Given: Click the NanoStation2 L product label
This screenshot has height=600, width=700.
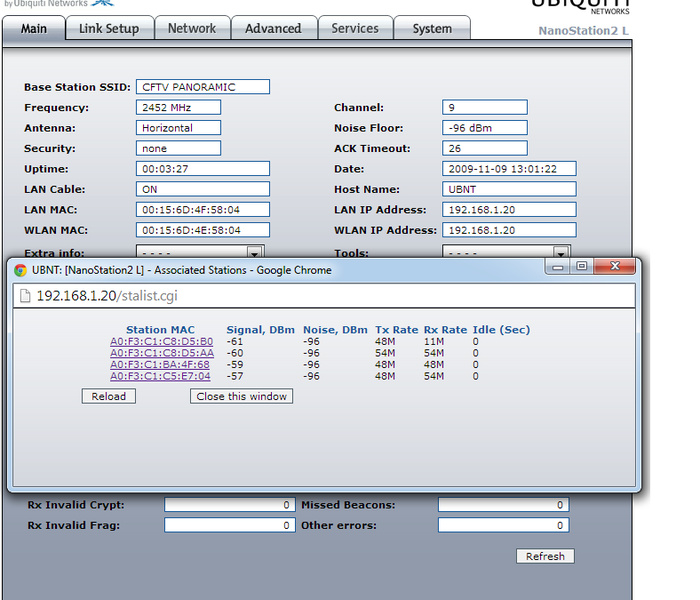Looking at the screenshot, I should click(x=583, y=31).
